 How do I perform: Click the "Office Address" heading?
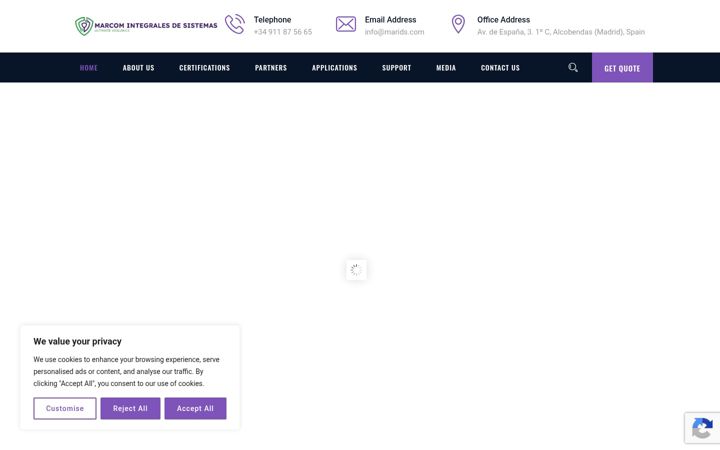[503, 20]
